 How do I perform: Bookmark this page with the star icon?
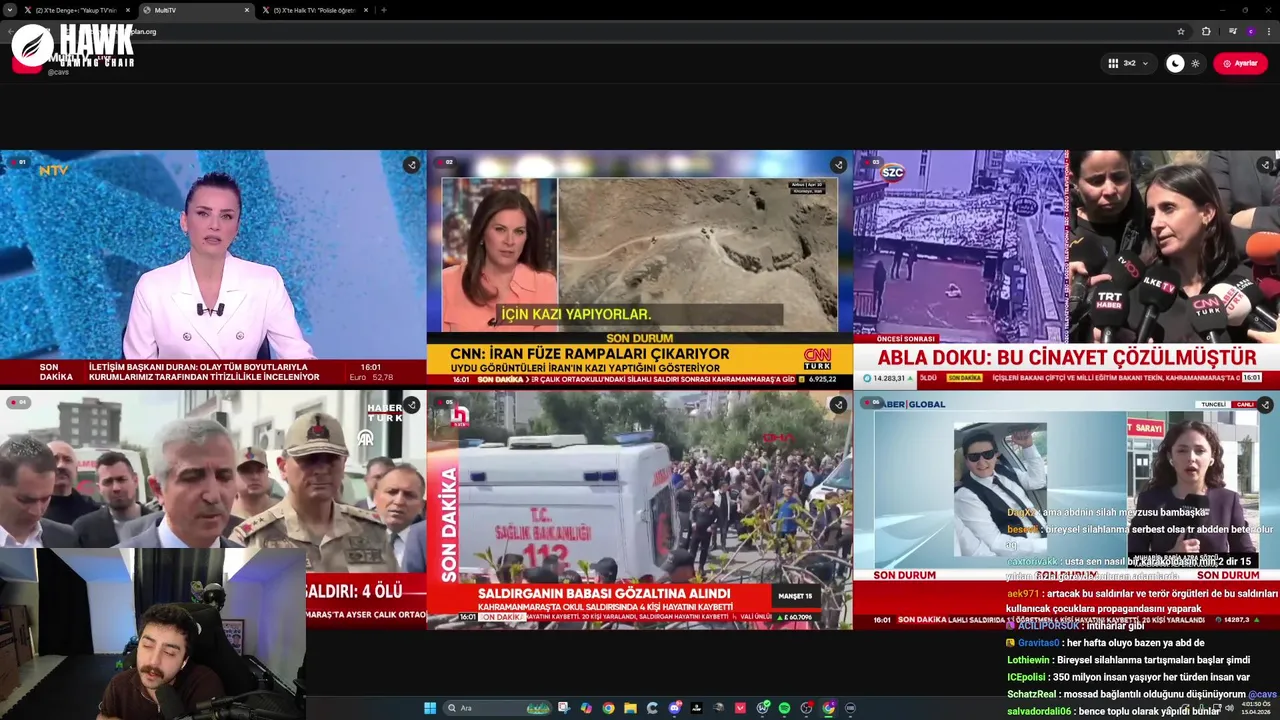pos(1181,31)
